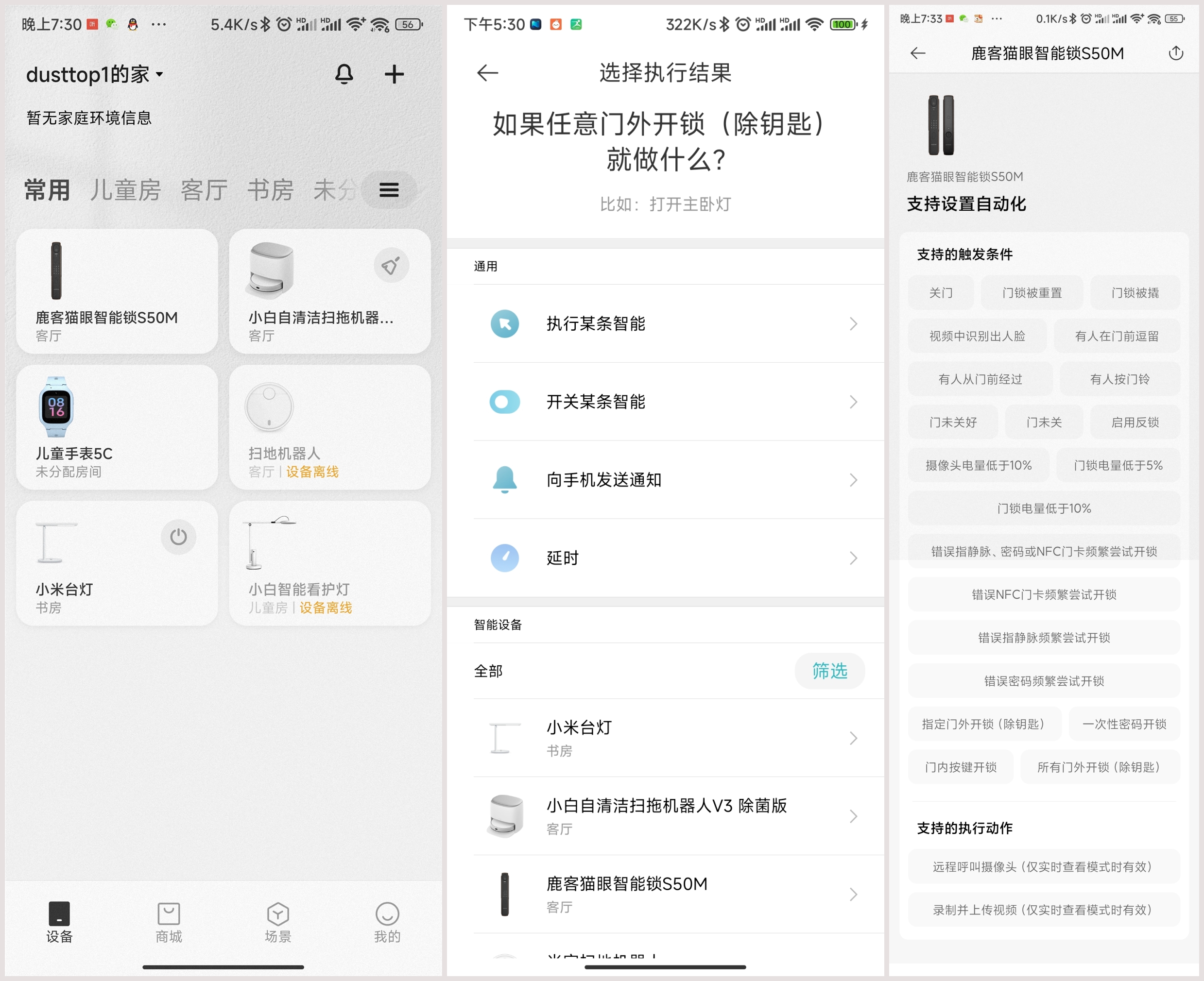Select 我的 bottom navigation tab
Viewport: 1204px width, 981px height.
pos(387,922)
